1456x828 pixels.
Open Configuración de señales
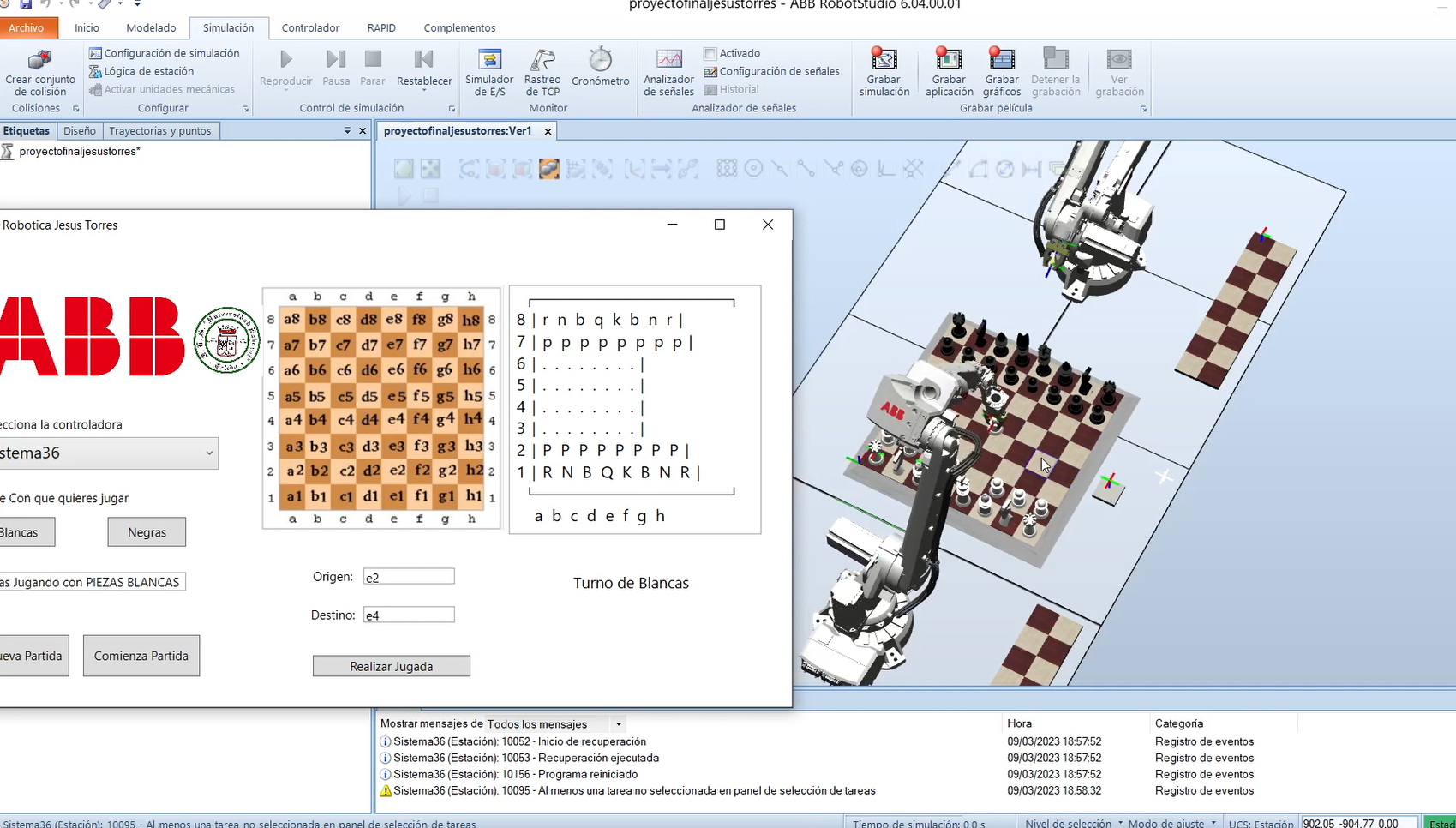pyautogui.click(x=772, y=71)
